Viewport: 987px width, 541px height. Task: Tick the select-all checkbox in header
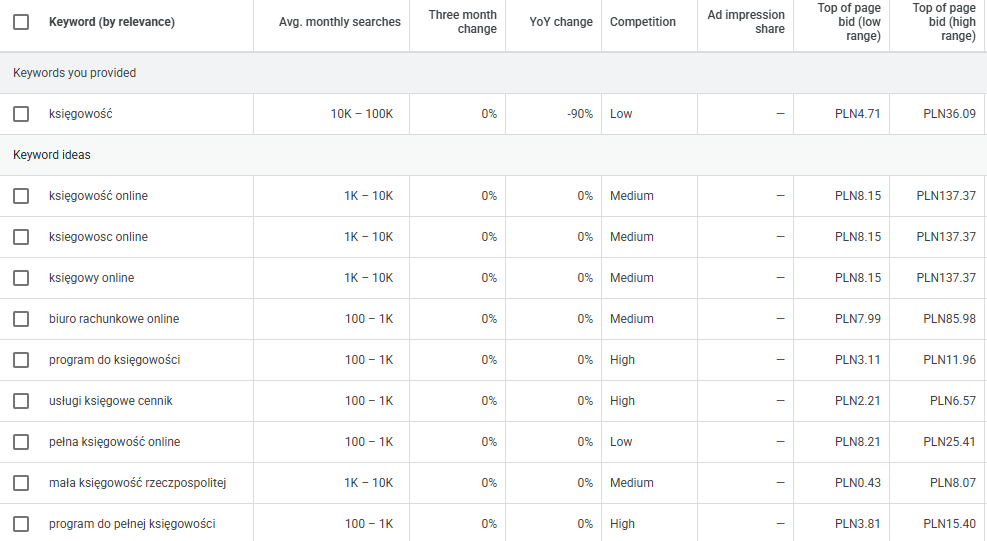[21, 22]
